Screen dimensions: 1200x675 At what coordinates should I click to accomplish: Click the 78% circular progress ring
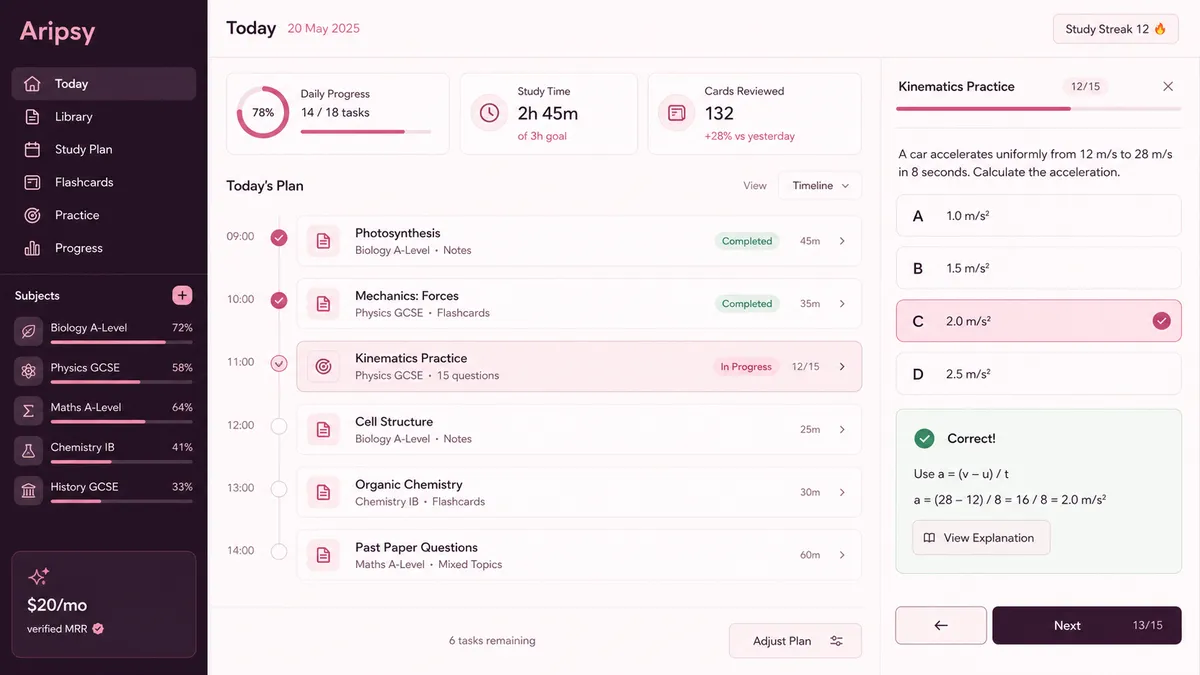pyautogui.click(x=263, y=113)
